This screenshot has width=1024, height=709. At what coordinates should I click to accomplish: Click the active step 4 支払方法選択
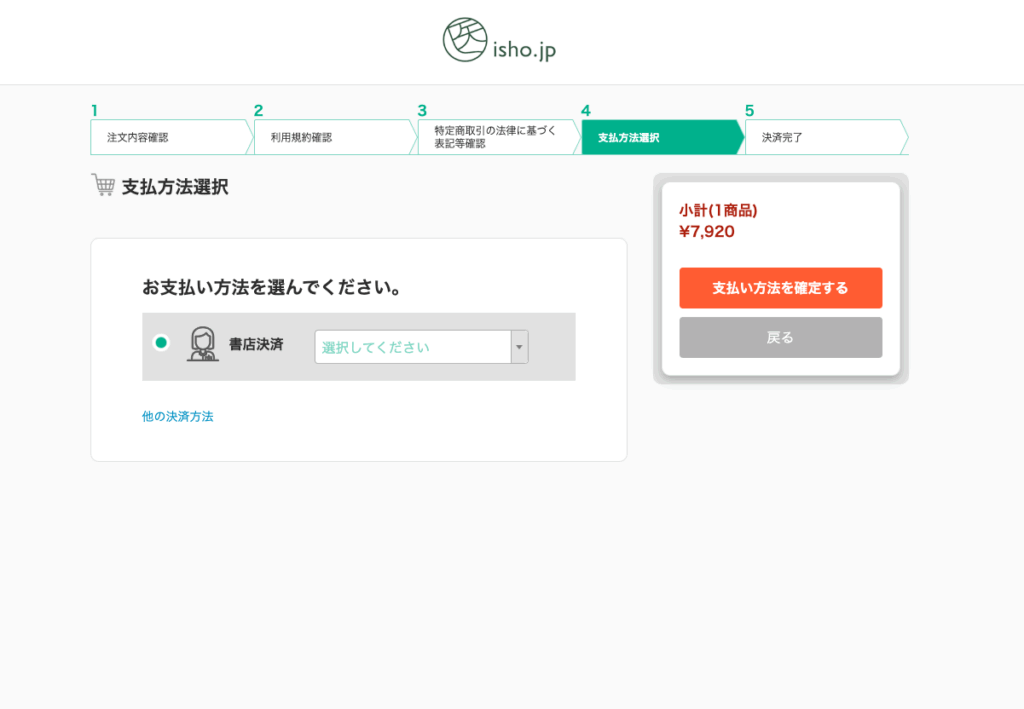pyautogui.click(x=659, y=137)
